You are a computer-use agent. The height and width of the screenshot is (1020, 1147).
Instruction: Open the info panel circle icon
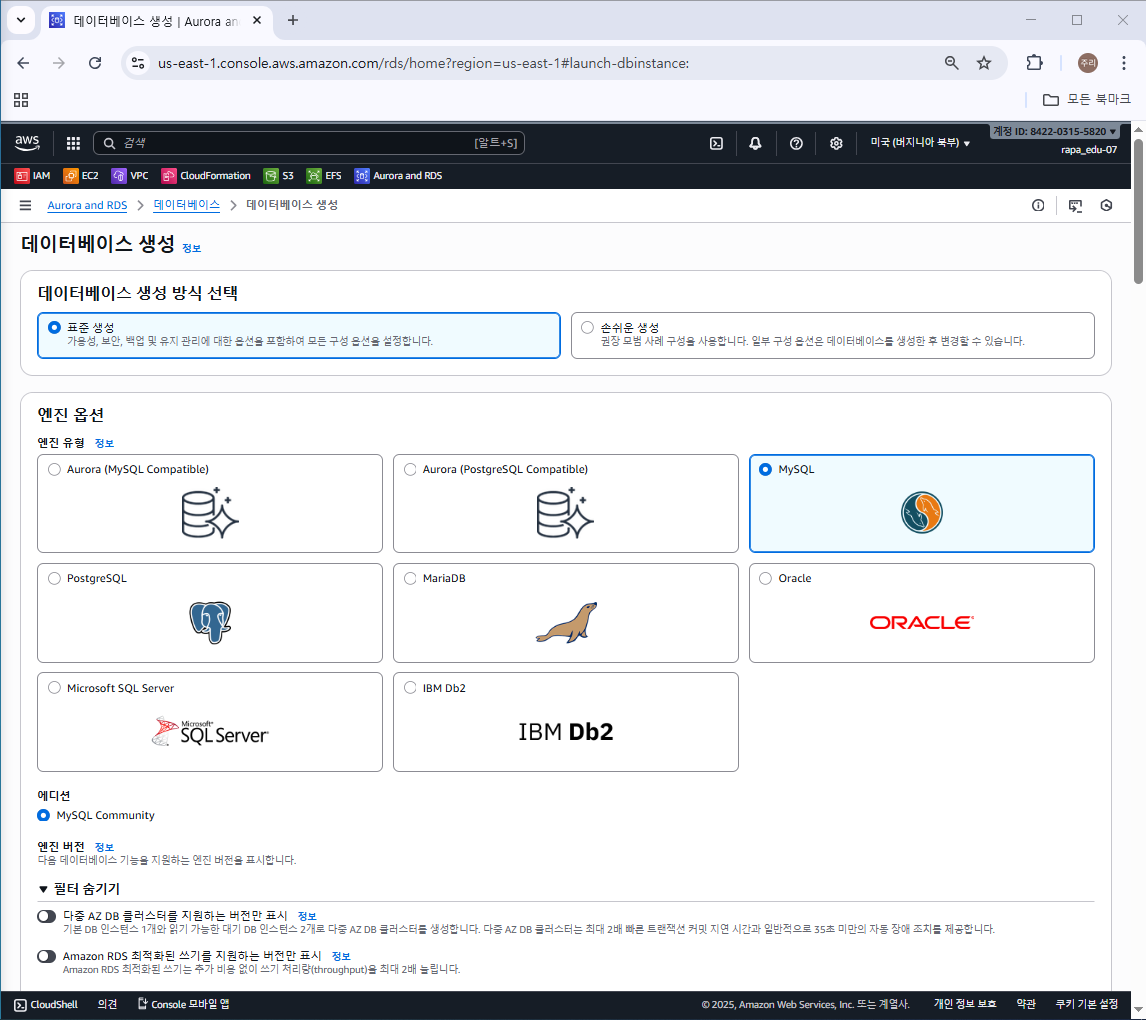[1038, 206]
